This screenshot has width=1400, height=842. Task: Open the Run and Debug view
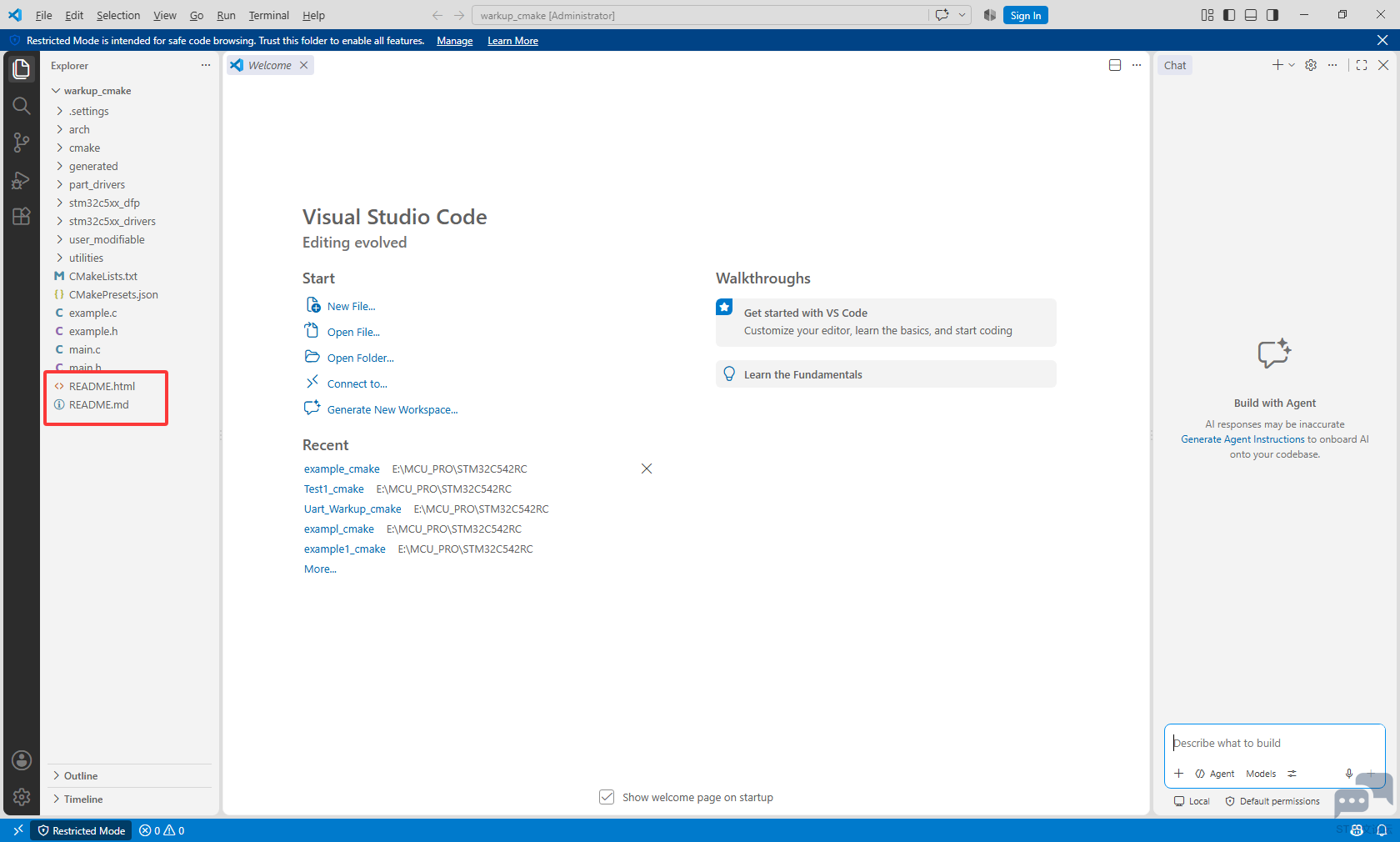pos(22,179)
